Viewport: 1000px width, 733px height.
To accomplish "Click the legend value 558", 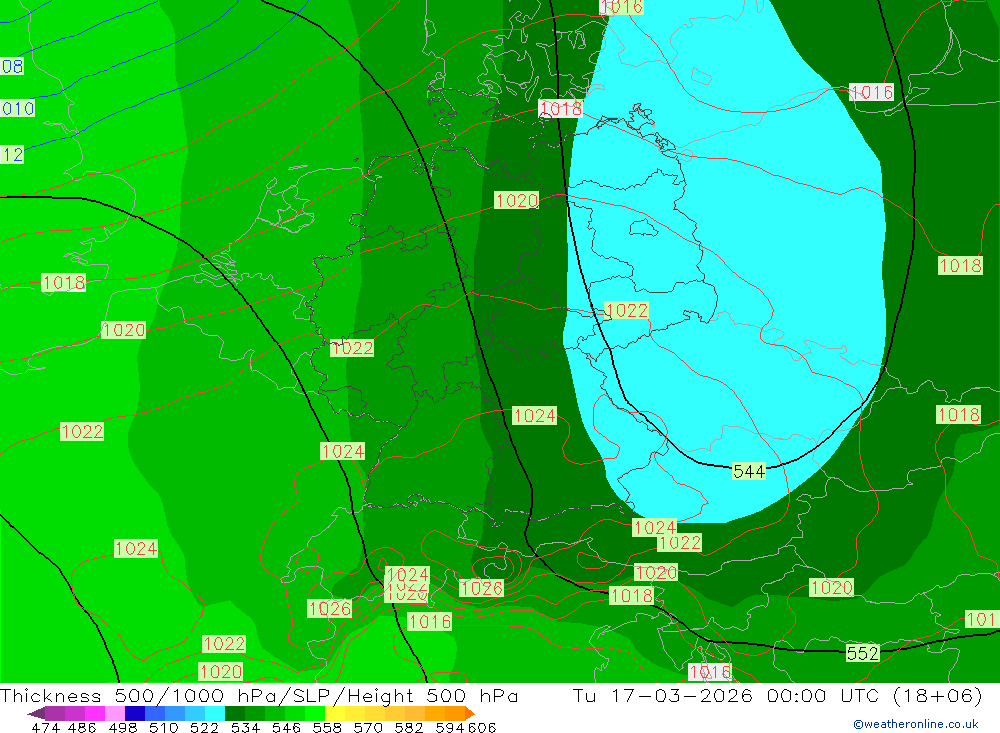I will point(327,727).
